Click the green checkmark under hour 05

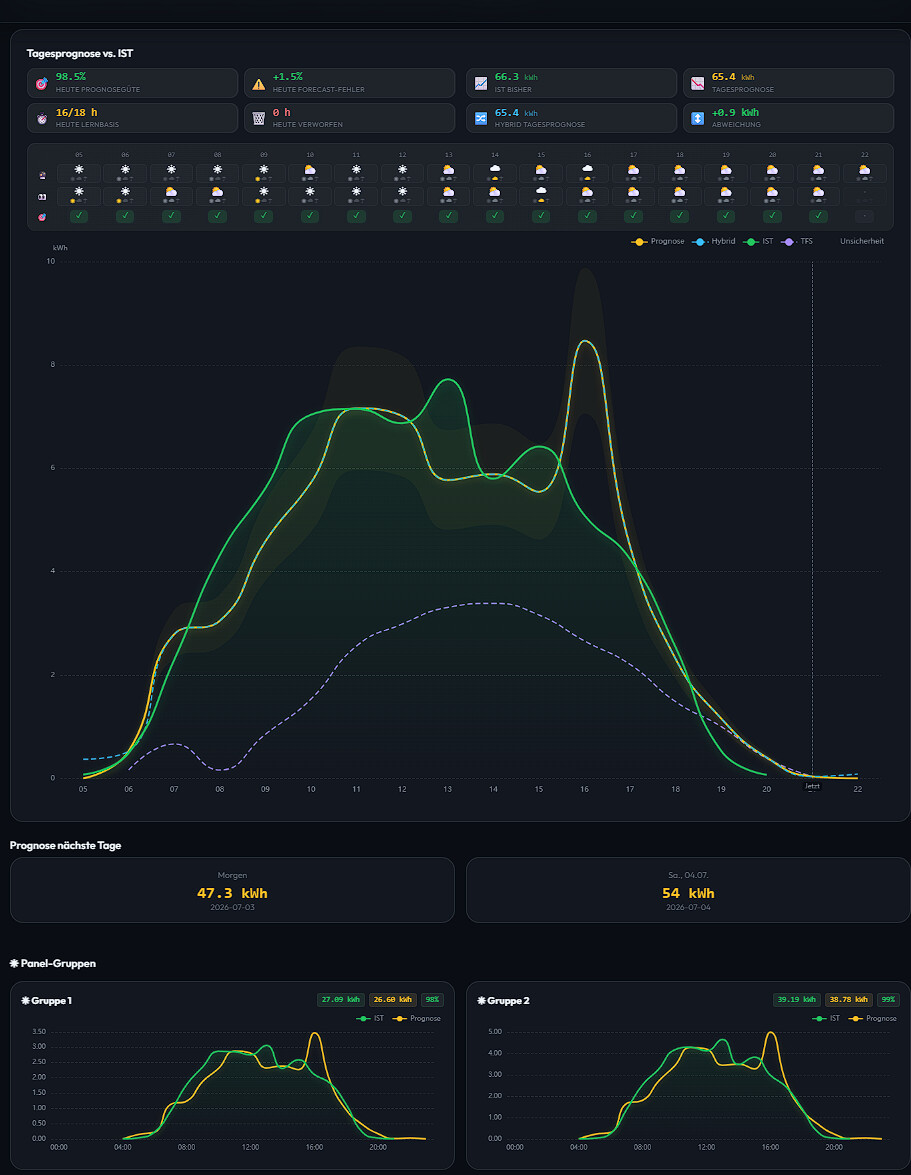(79, 216)
